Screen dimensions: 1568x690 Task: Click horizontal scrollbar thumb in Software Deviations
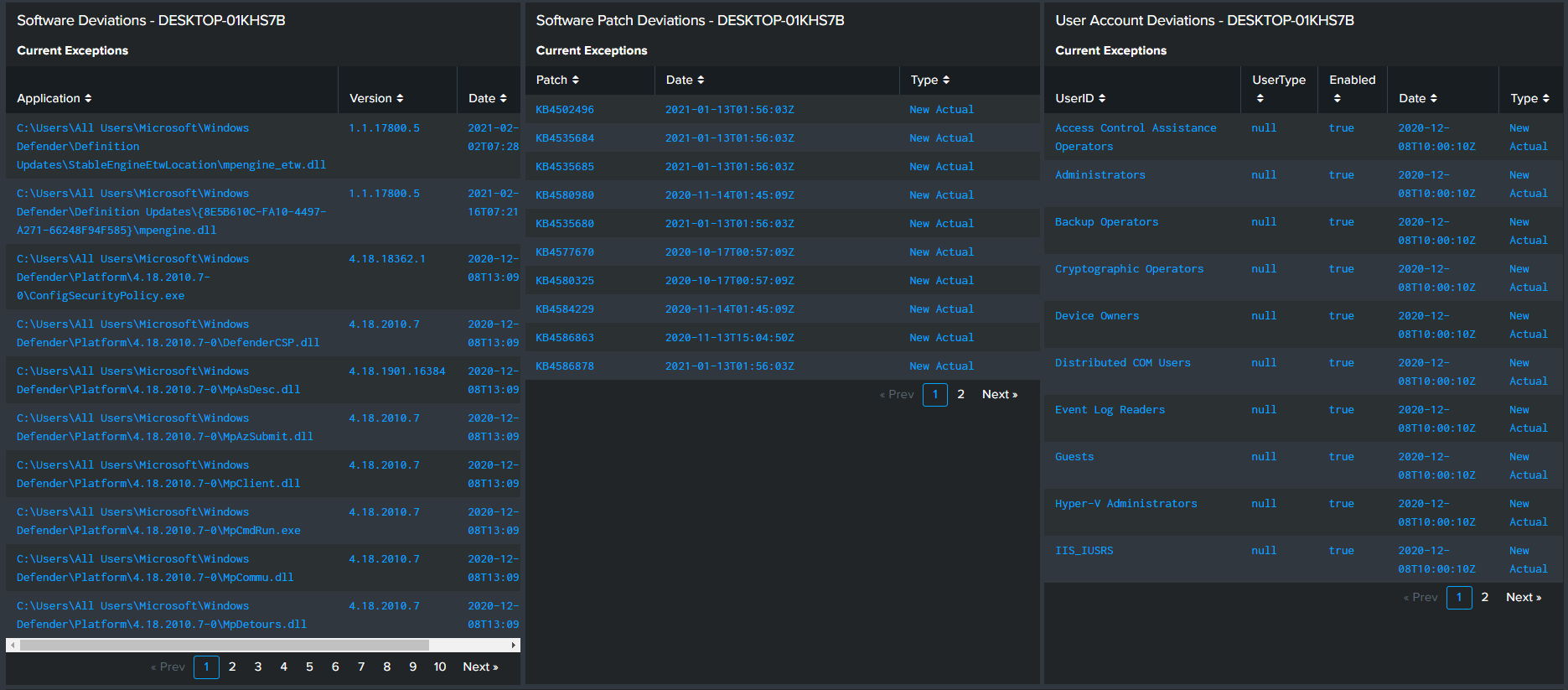tap(225, 645)
